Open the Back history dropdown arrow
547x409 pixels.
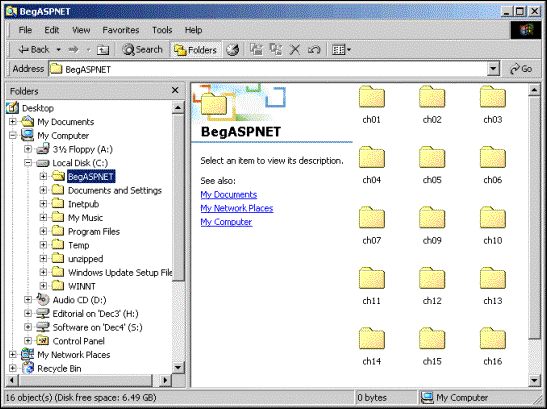click(x=58, y=50)
